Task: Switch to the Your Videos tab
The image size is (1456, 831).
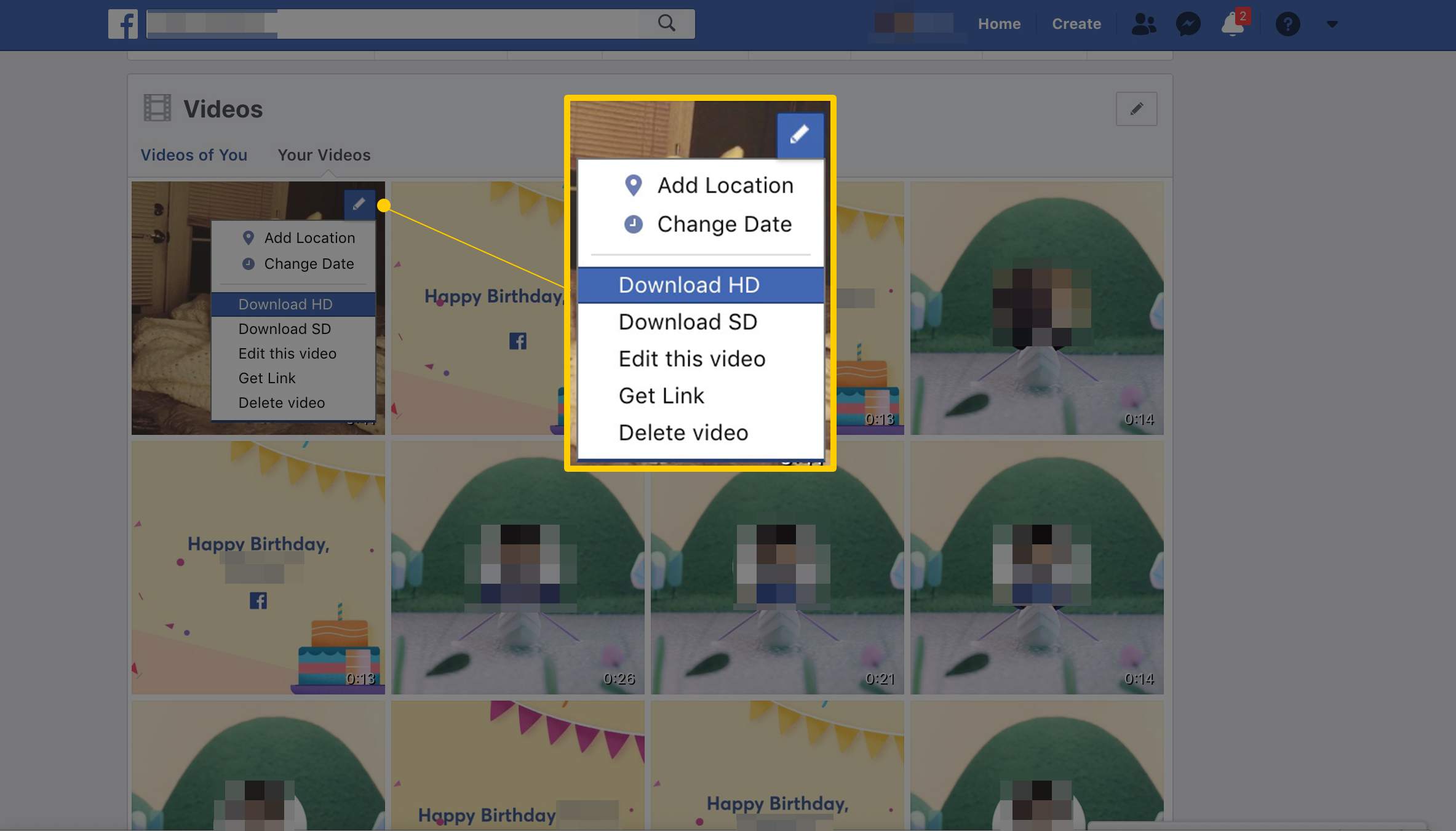Action: pos(323,155)
